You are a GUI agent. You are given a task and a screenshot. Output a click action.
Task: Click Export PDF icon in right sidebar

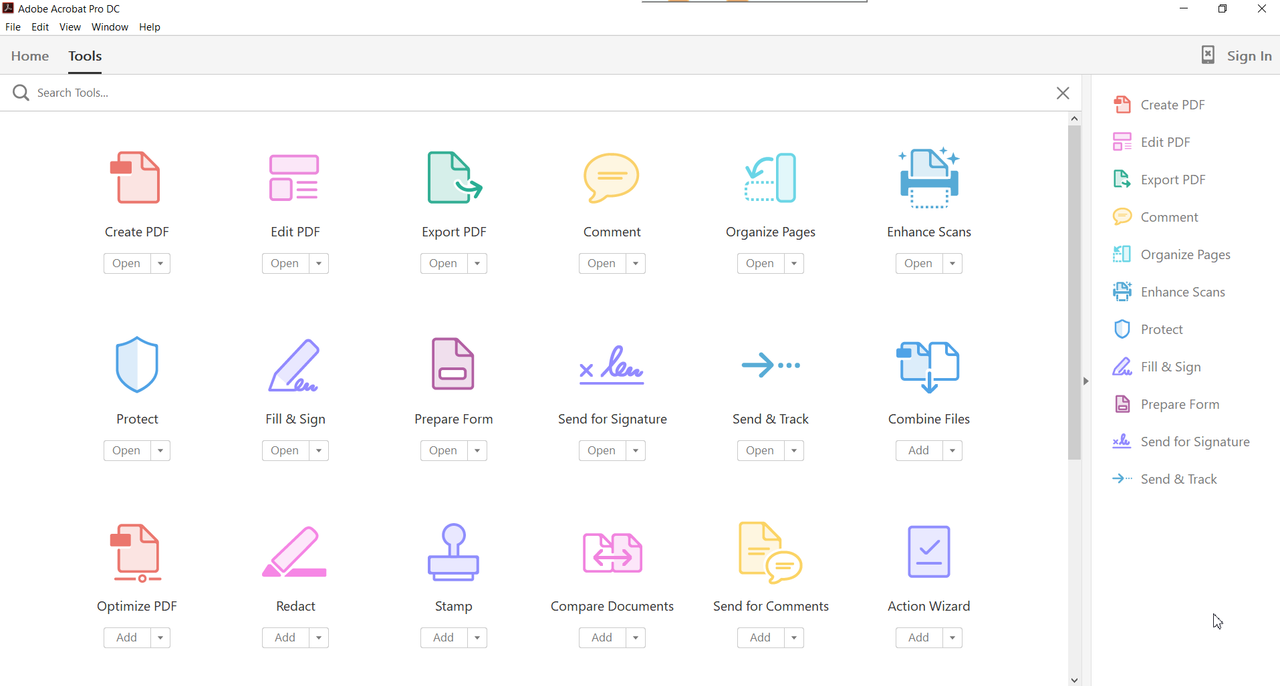click(1122, 180)
